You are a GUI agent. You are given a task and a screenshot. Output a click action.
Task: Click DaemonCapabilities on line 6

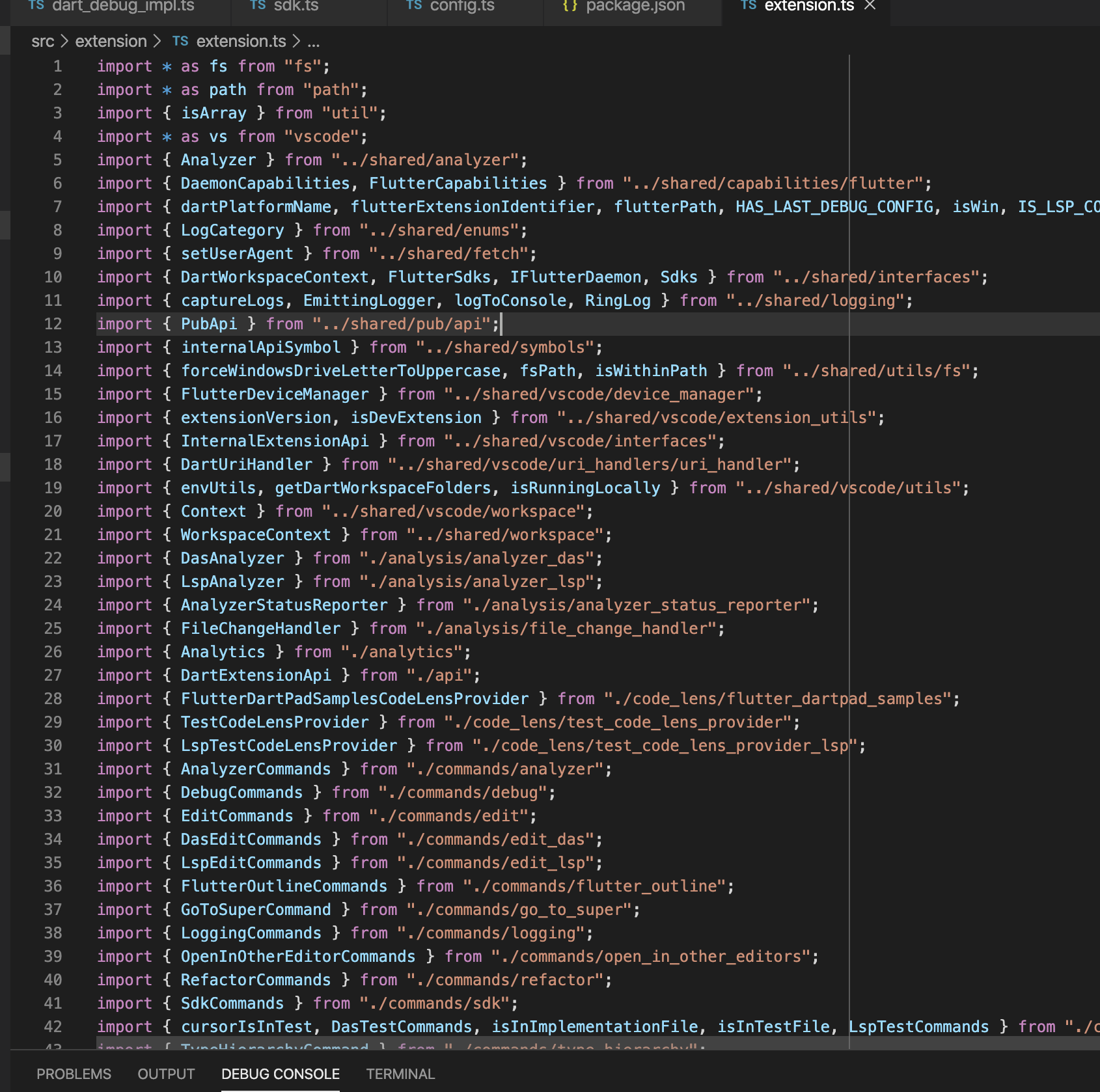click(x=266, y=184)
